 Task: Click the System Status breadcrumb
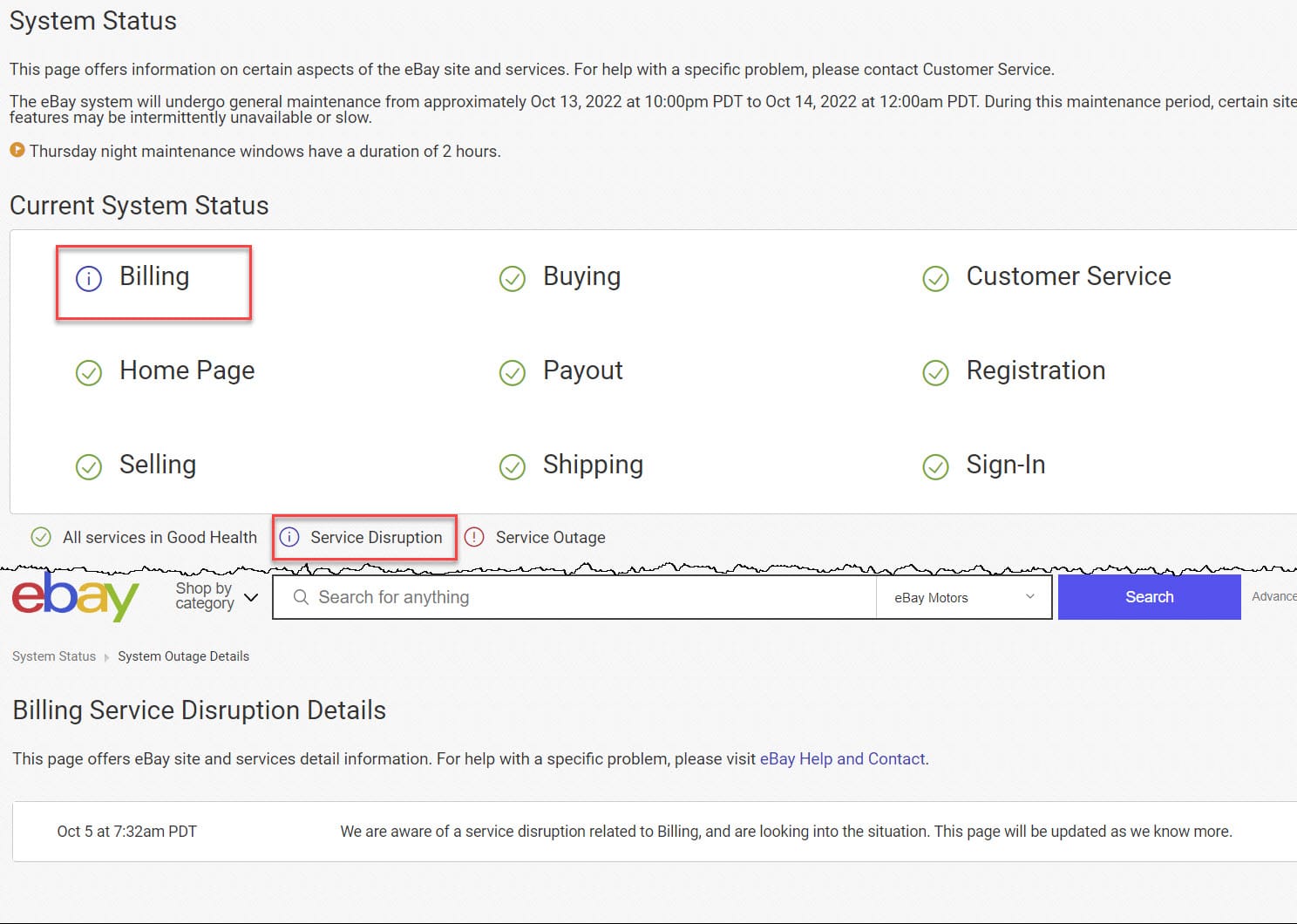[x=54, y=656]
